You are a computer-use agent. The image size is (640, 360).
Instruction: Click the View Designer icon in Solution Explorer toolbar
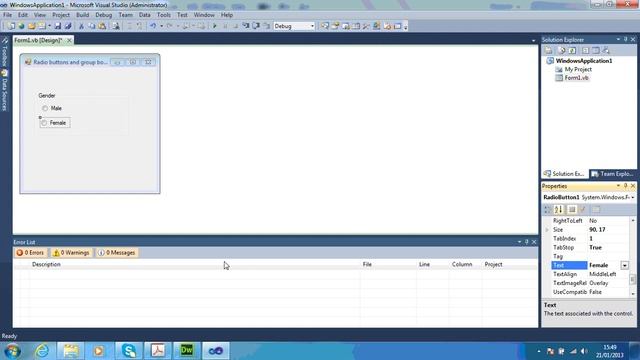596,50
